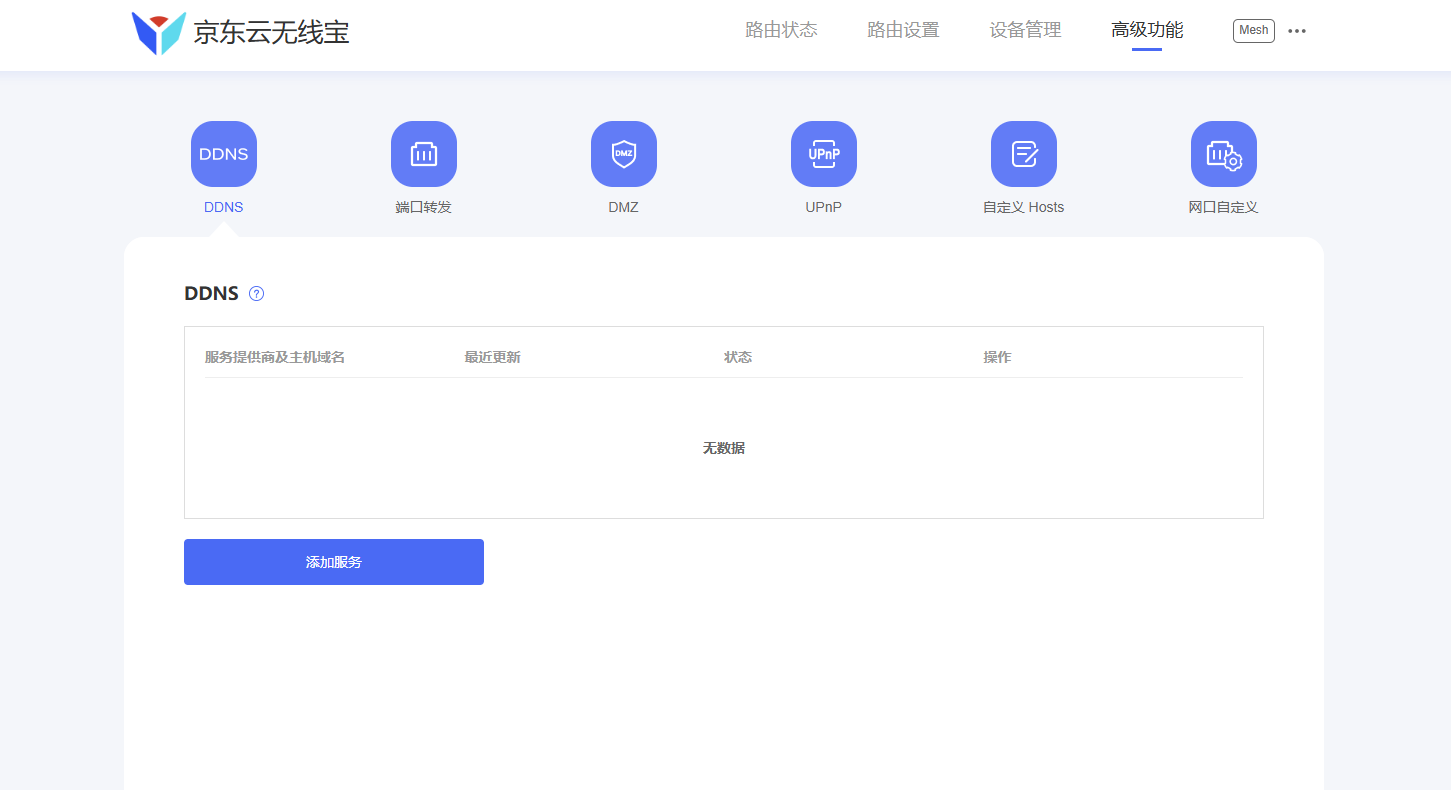The width and height of the screenshot is (1451, 790).
Task: Open the DMZ shield icon
Action: [x=623, y=153]
